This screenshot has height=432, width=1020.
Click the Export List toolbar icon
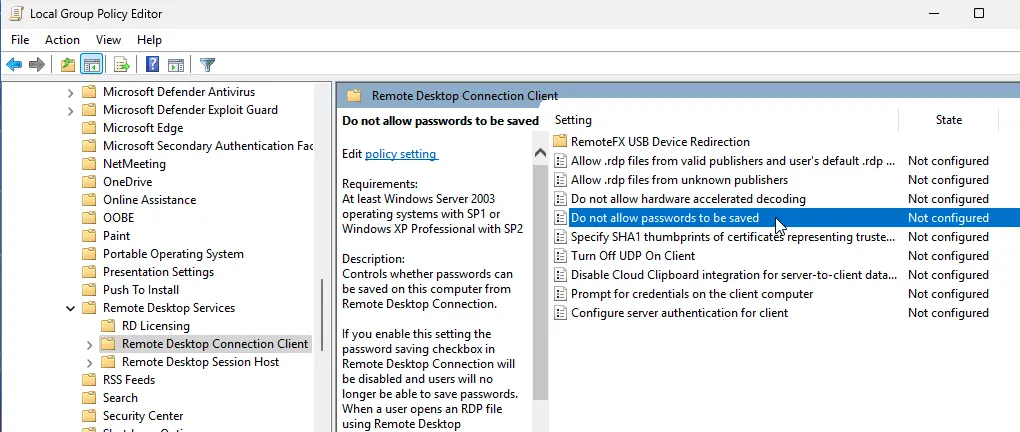122,65
